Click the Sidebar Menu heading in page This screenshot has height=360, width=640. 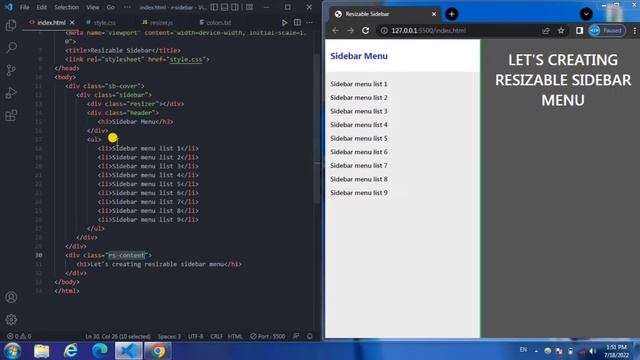[x=359, y=56]
